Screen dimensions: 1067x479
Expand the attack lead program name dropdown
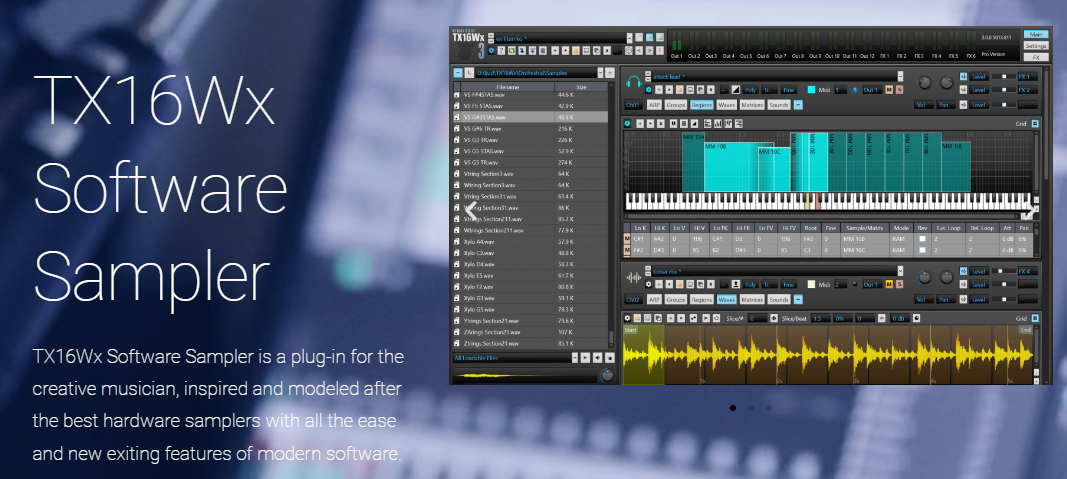(x=900, y=76)
